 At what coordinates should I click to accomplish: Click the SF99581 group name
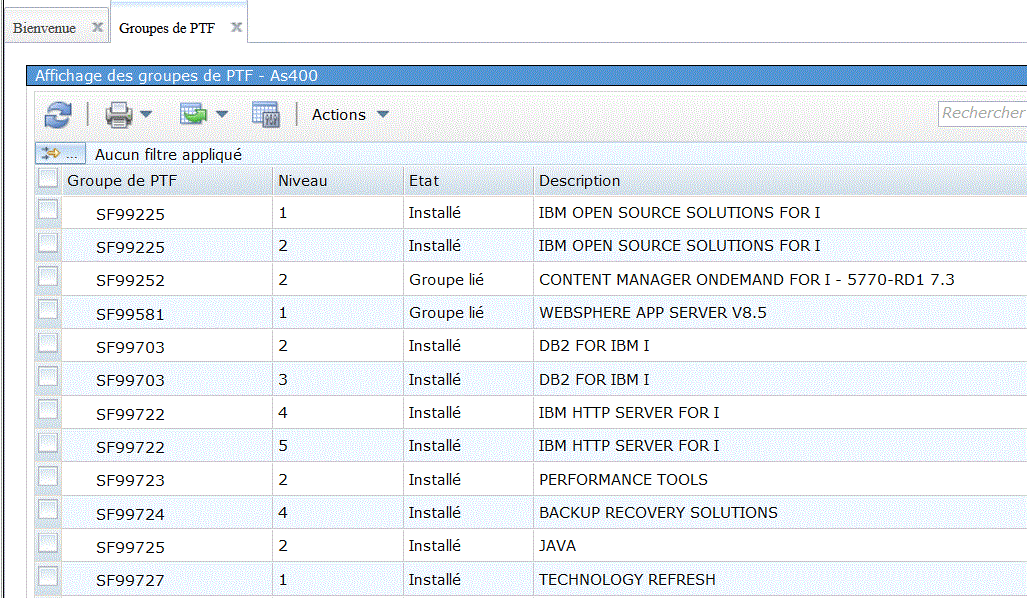pyautogui.click(x=130, y=314)
